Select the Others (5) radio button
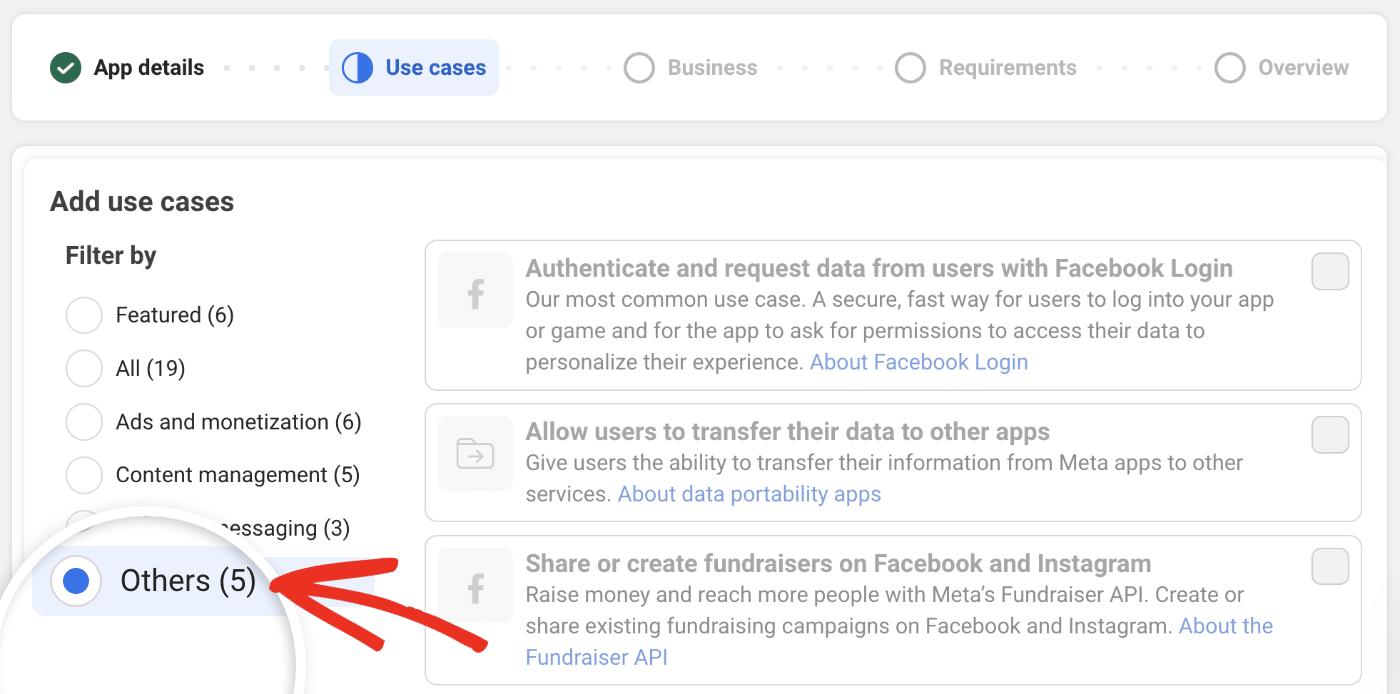The width and height of the screenshot is (1400, 694). coord(76,581)
